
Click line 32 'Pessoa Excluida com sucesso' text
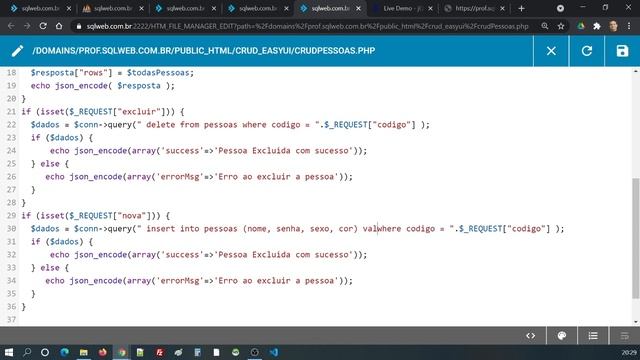[285, 255]
